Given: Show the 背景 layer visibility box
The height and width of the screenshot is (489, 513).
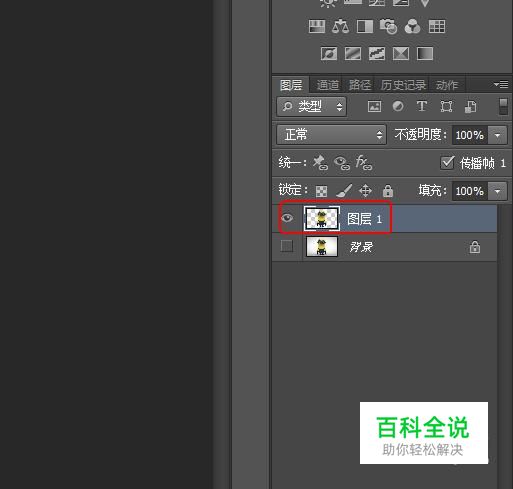Looking at the screenshot, I should (x=287, y=246).
